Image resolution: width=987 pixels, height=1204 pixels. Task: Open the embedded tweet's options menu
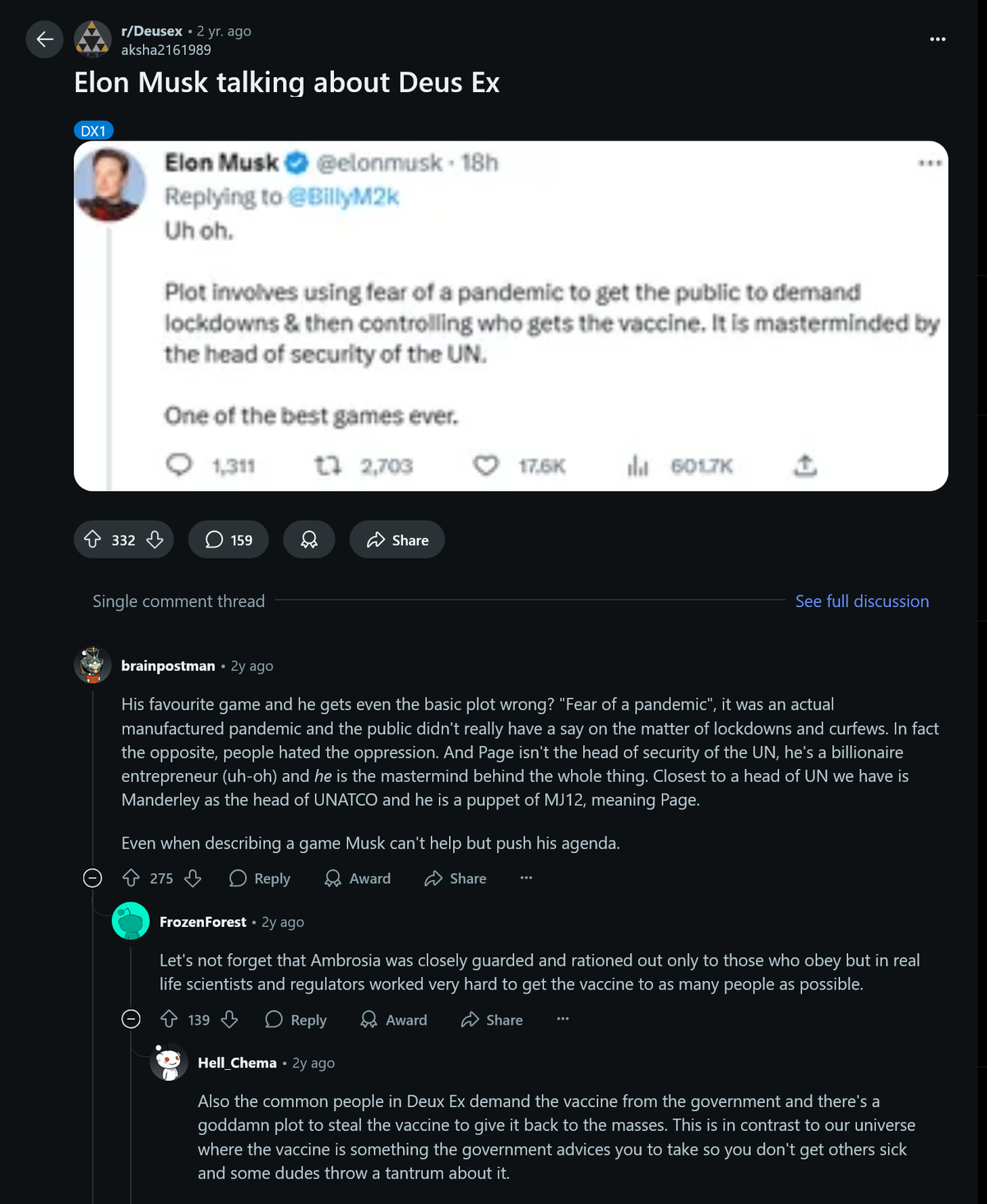point(929,164)
